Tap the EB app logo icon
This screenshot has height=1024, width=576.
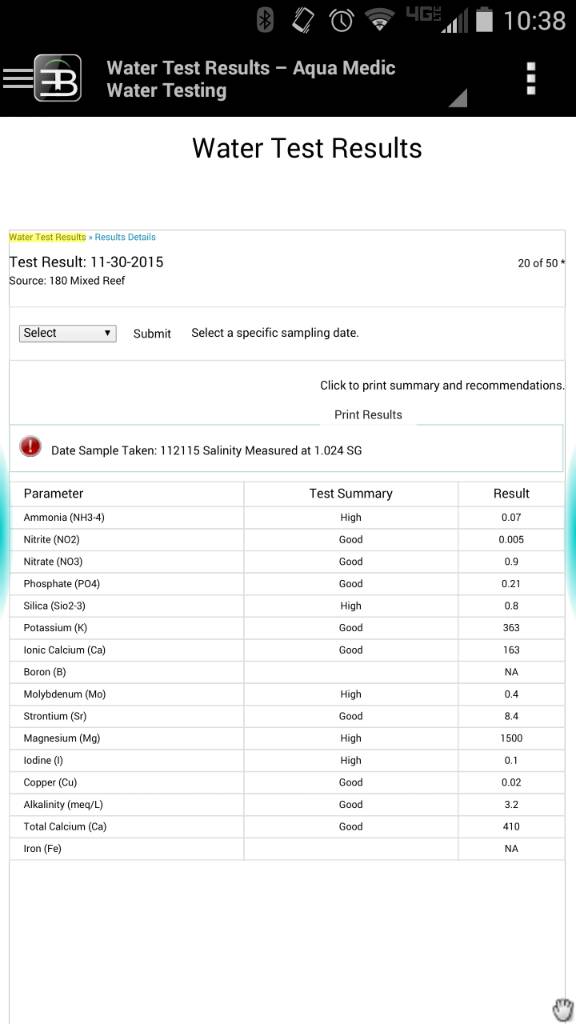[58, 78]
